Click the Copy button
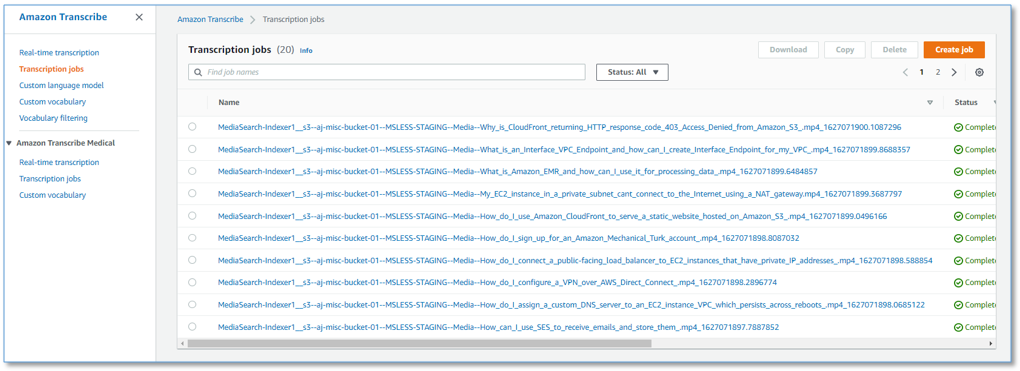The width and height of the screenshot is (1020, 371). click(x=845, y=49)
